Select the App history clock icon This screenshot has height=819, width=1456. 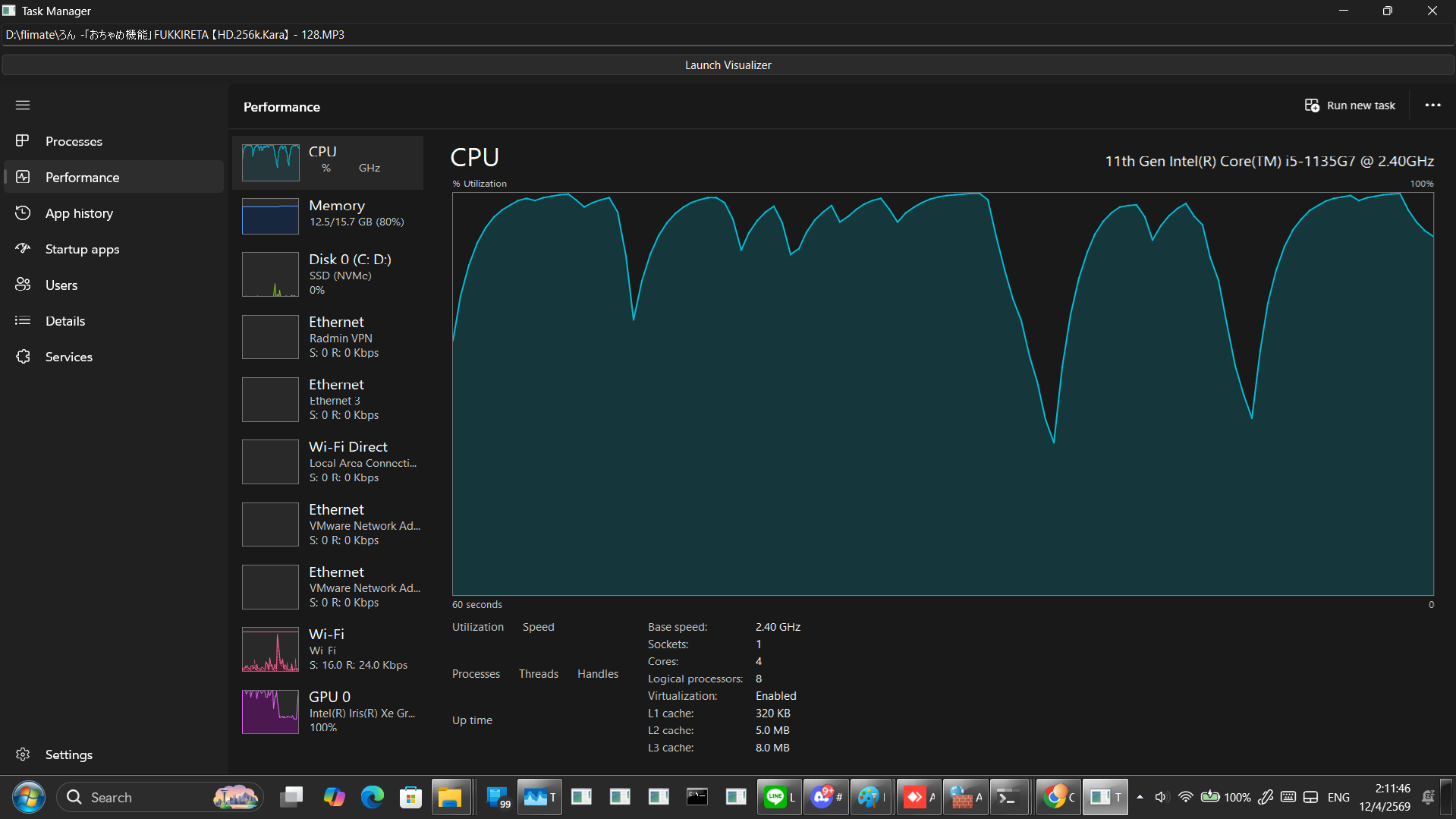point(23,213)
